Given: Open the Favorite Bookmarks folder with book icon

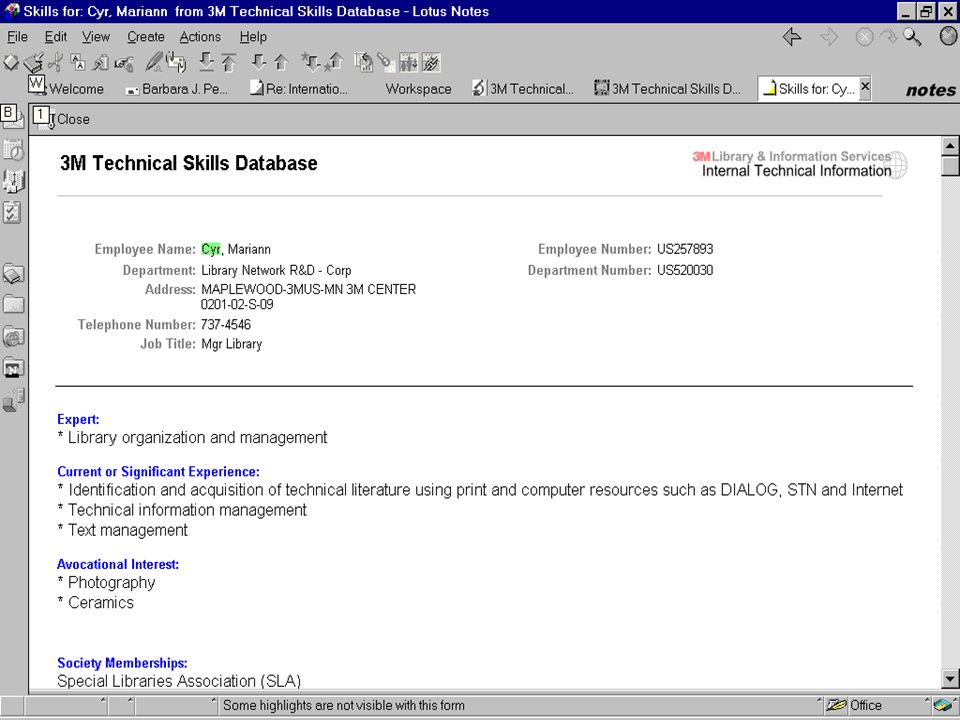Looking at the screenshot, I should (13, 274).
